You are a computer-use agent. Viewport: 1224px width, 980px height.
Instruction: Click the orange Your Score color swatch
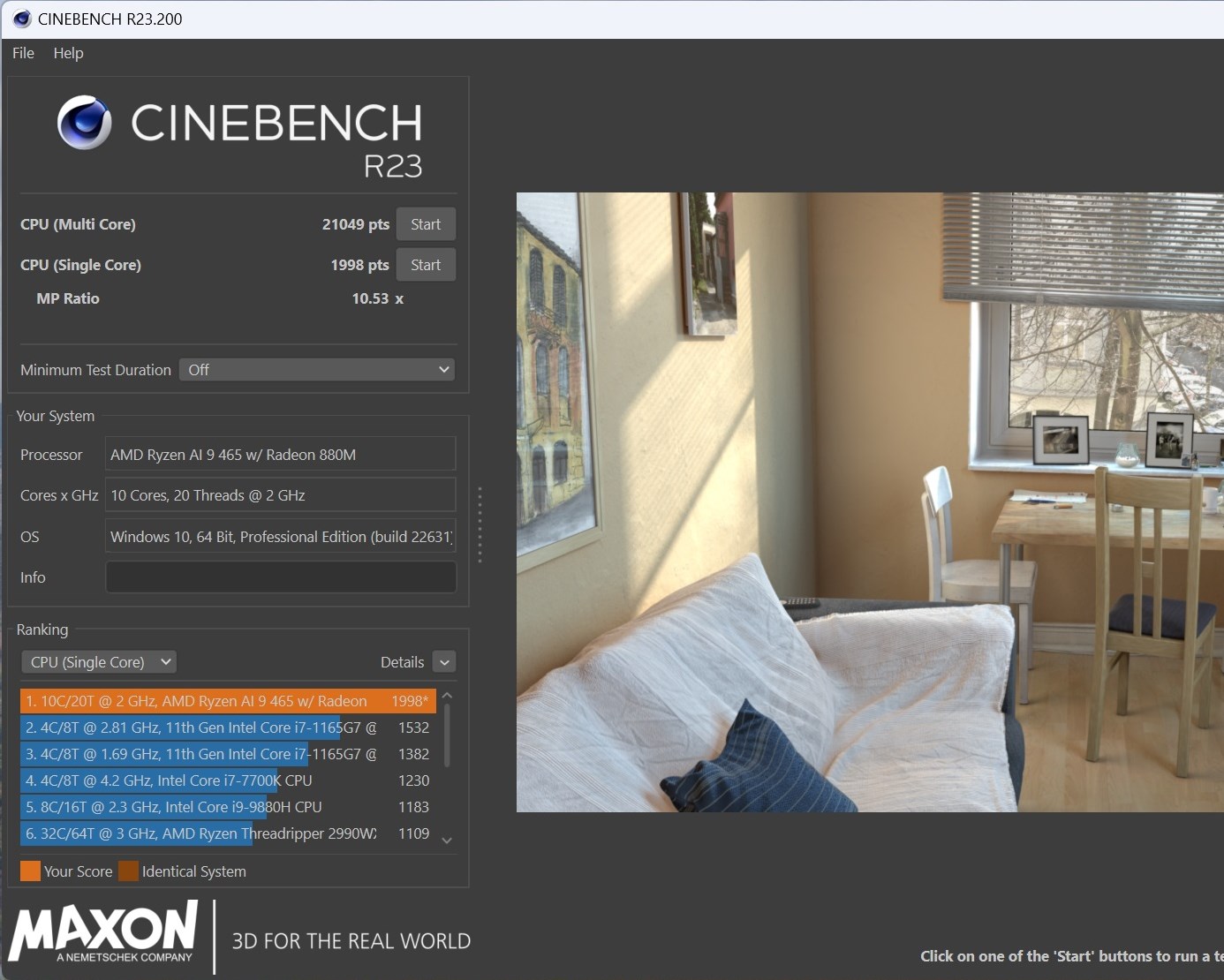(30, 871)
